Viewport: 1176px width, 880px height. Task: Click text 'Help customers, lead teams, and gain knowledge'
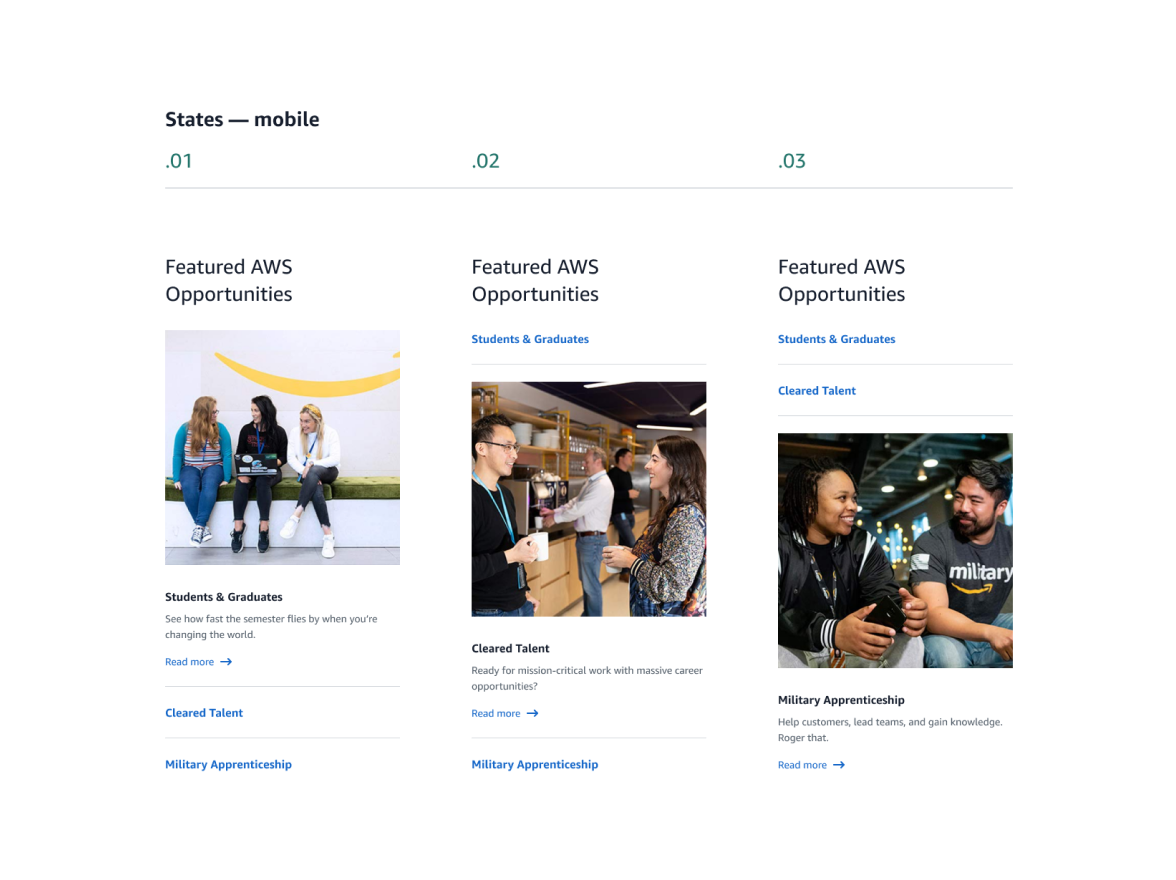point(890,722)
